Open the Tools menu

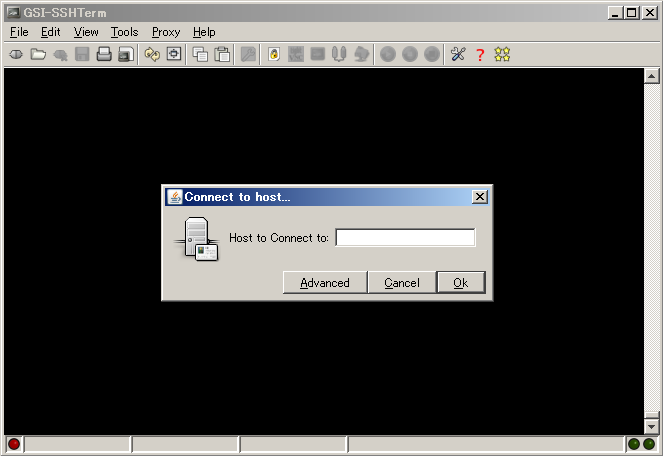click(x=124, y=32)
